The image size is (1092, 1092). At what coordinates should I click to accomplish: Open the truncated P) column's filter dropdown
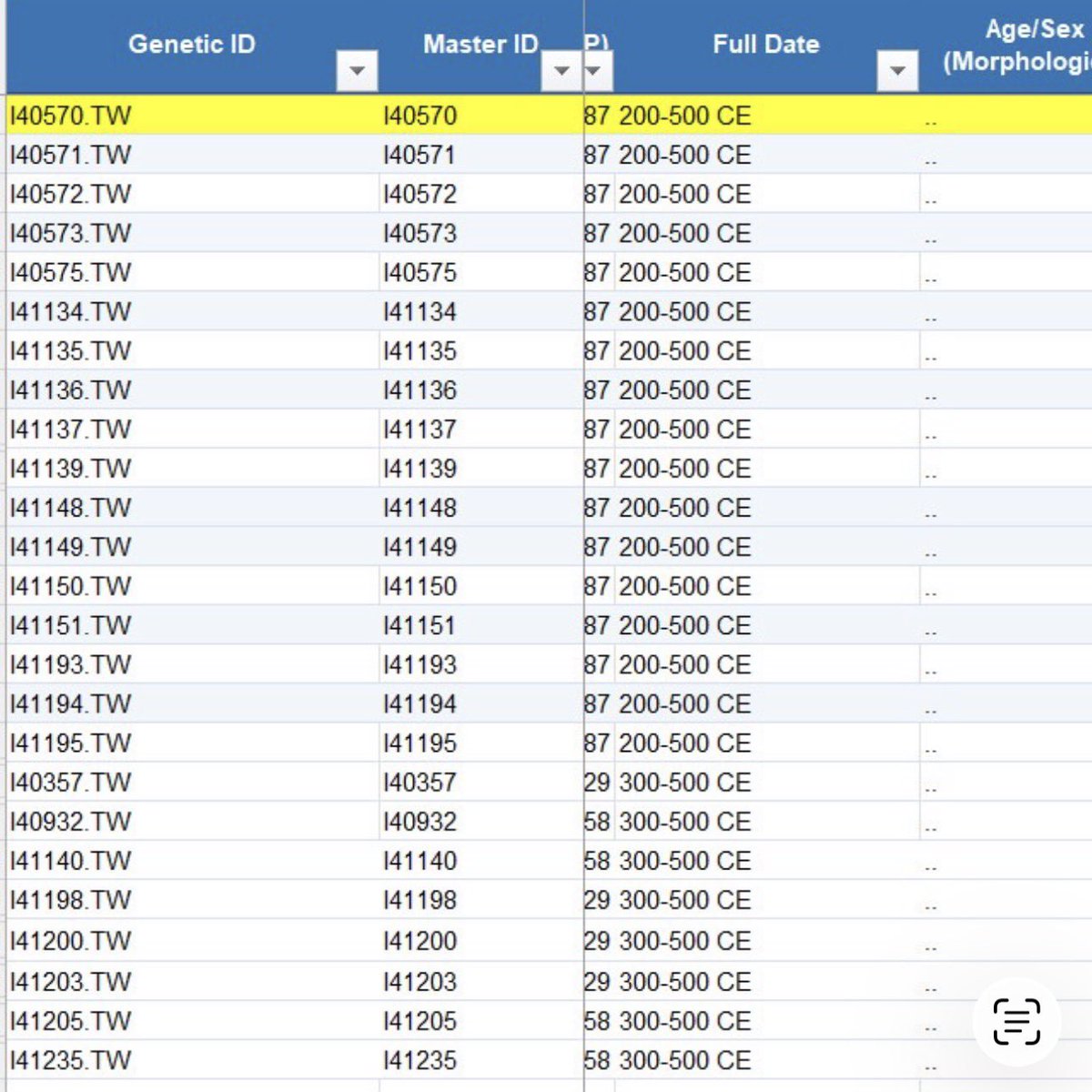click(x=597, y=70)
